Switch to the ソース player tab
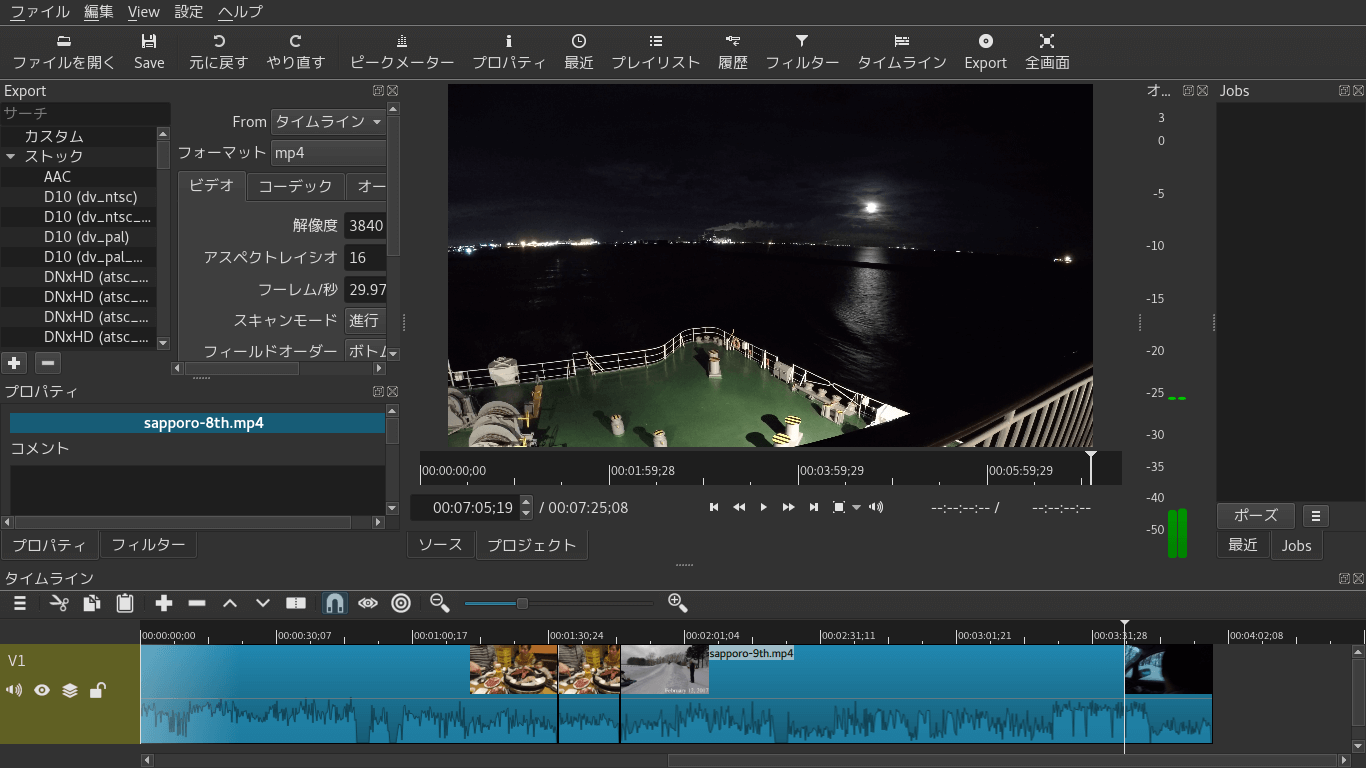 [440, 544]
